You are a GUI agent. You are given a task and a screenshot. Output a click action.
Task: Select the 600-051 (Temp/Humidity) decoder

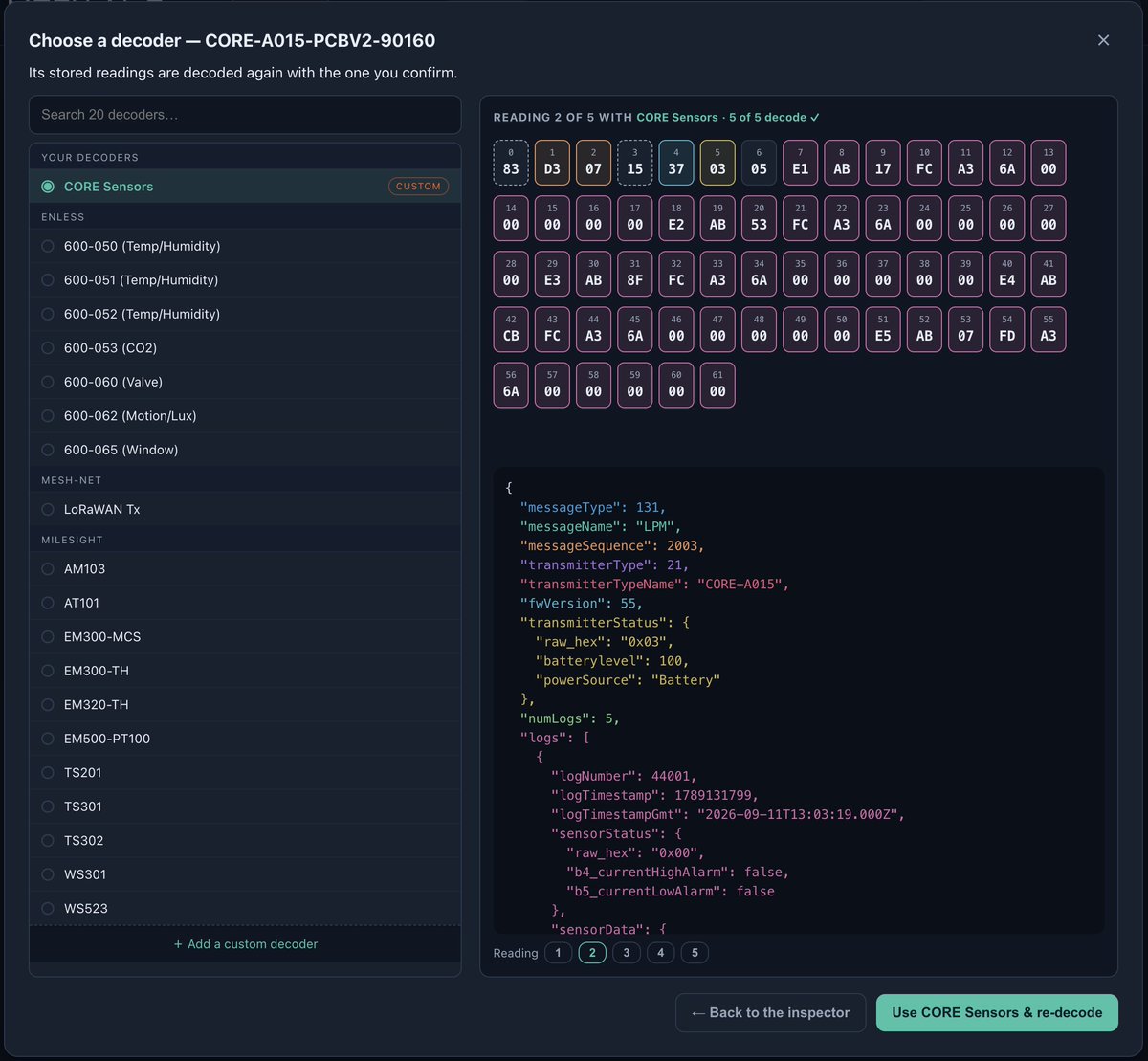coord(245,280)
